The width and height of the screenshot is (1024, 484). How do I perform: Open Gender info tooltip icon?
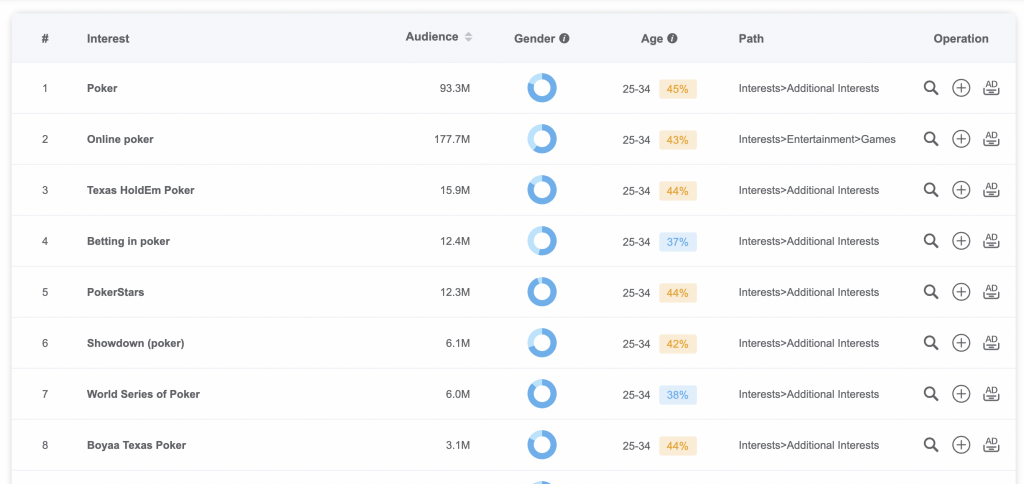(x=564, y=39)
